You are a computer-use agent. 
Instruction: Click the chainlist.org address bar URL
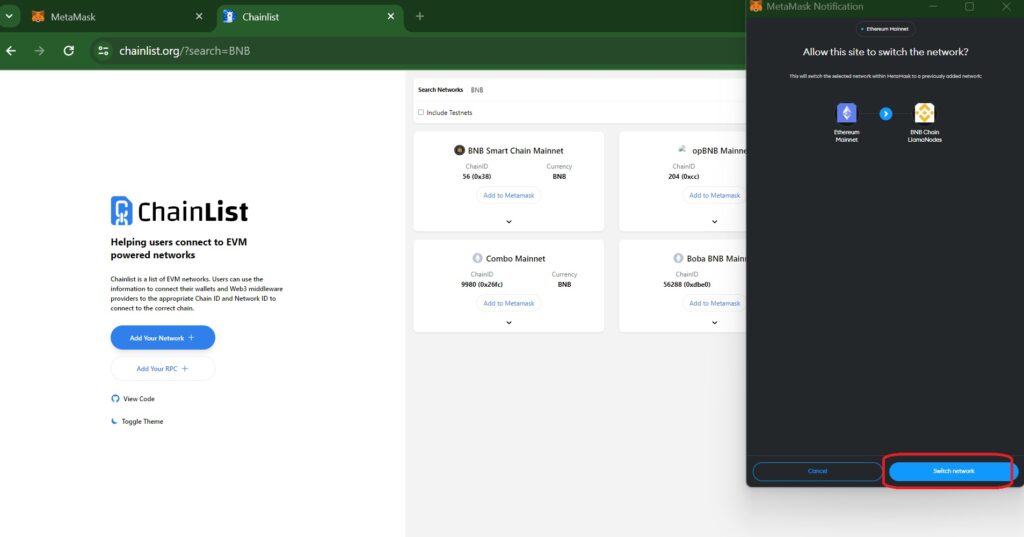pos(185,51)
